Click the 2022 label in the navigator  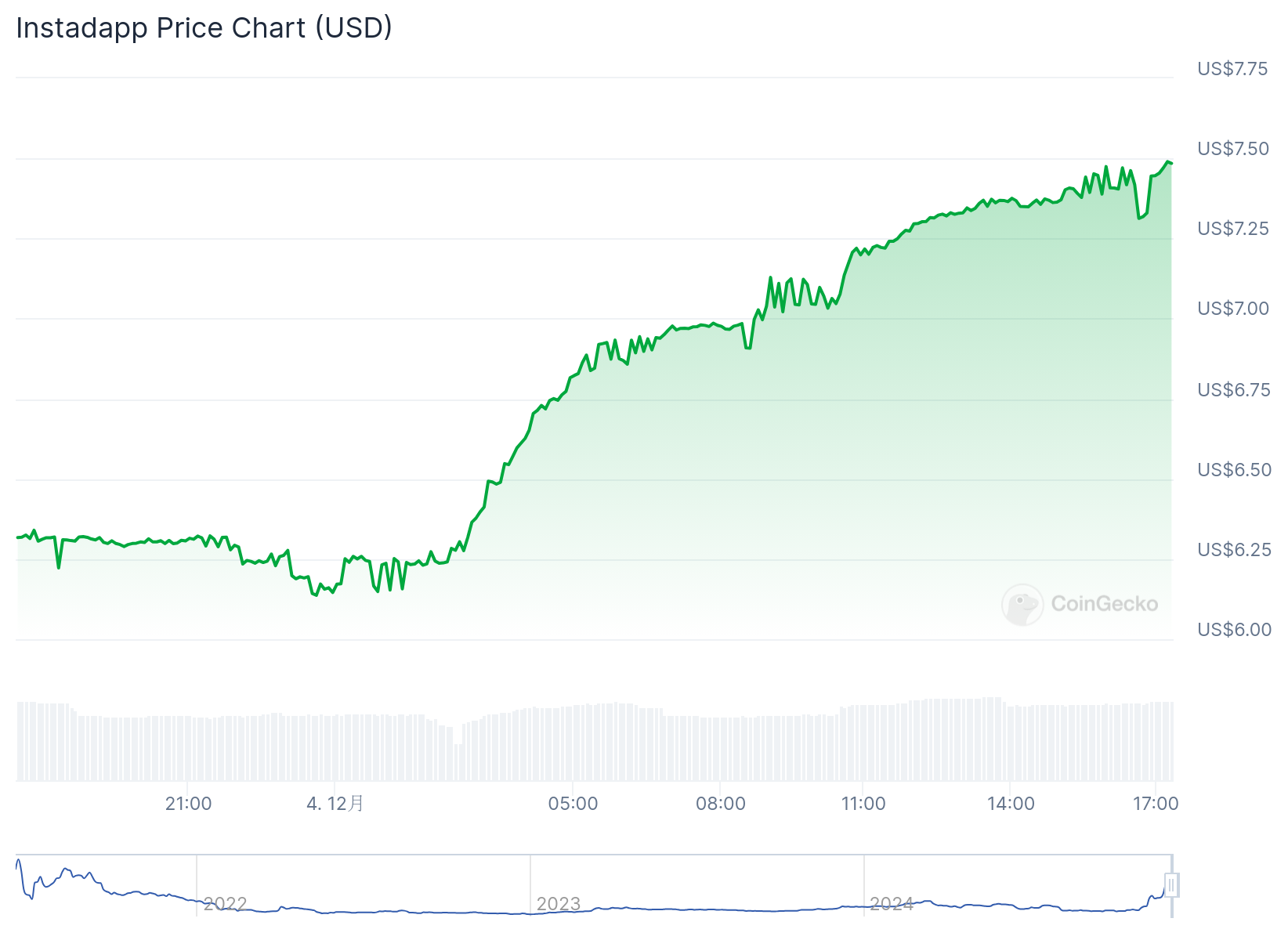click(x=226, y=904)
